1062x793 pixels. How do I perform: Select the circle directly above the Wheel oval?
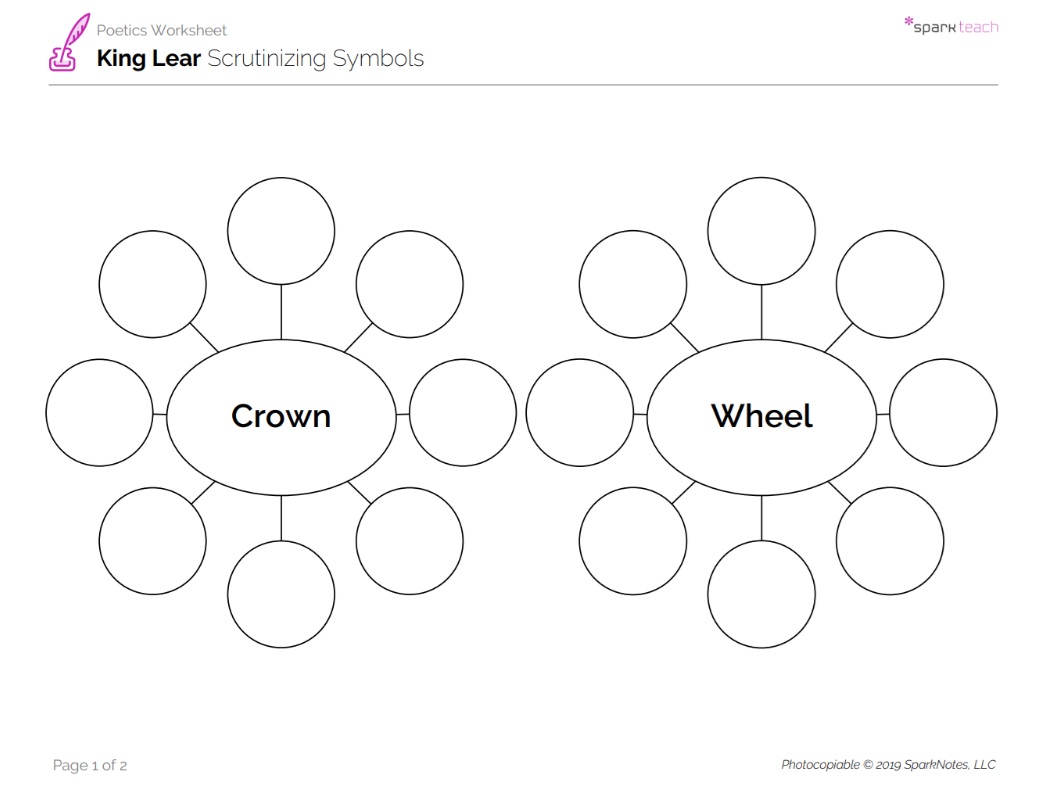pyautogui.click(x=762, y=231)
